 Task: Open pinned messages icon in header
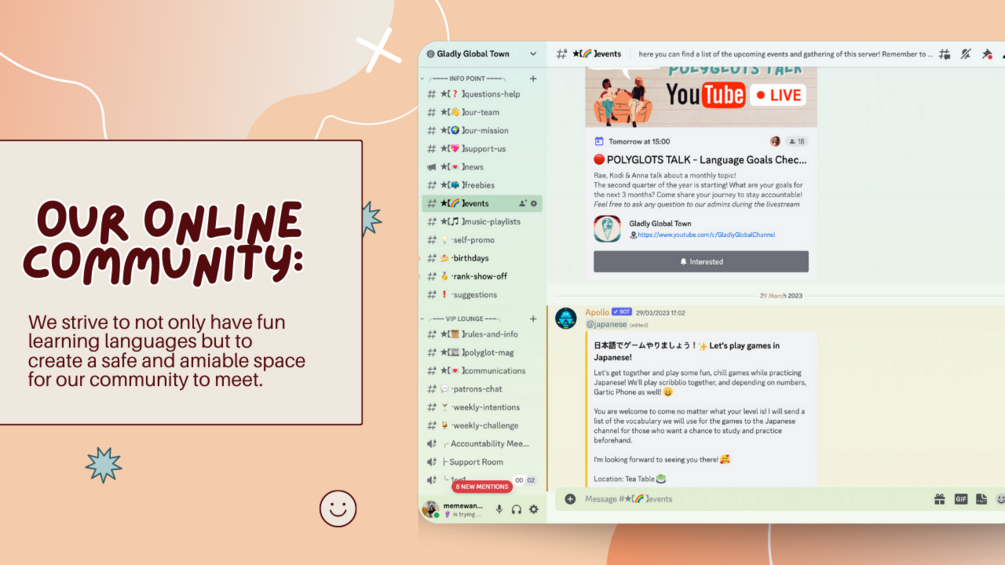pyautogui.click(x=987, y=54)
